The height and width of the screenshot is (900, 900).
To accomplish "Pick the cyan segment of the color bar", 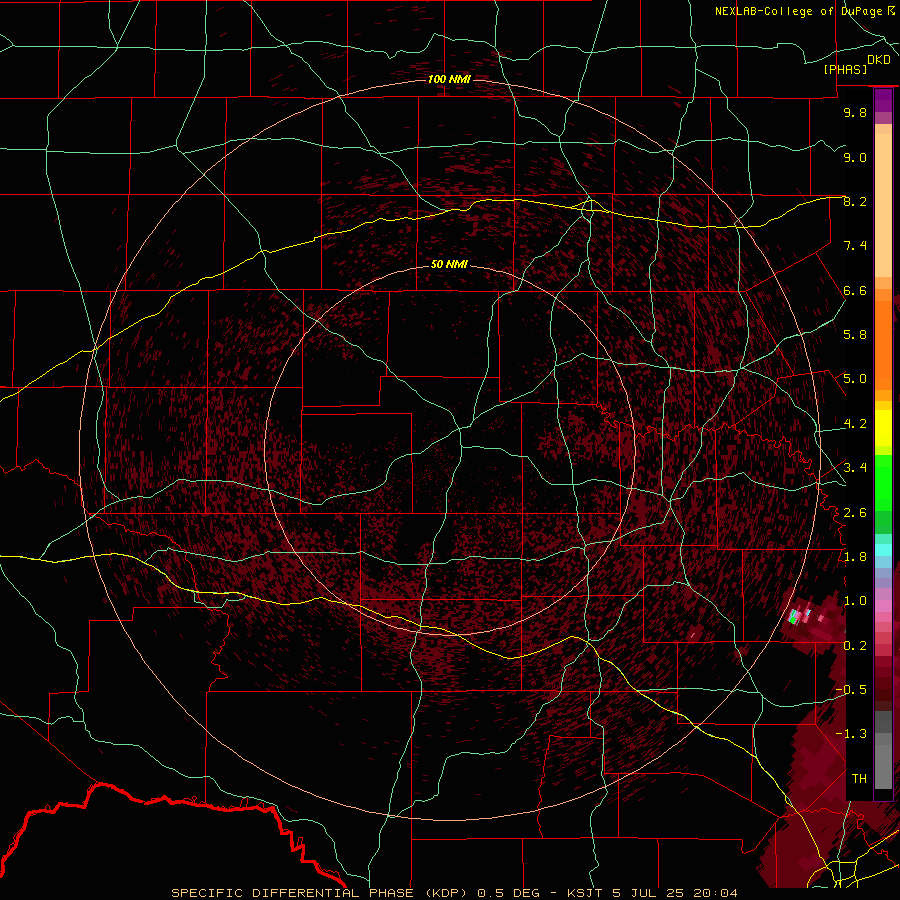I will point(883,549).
